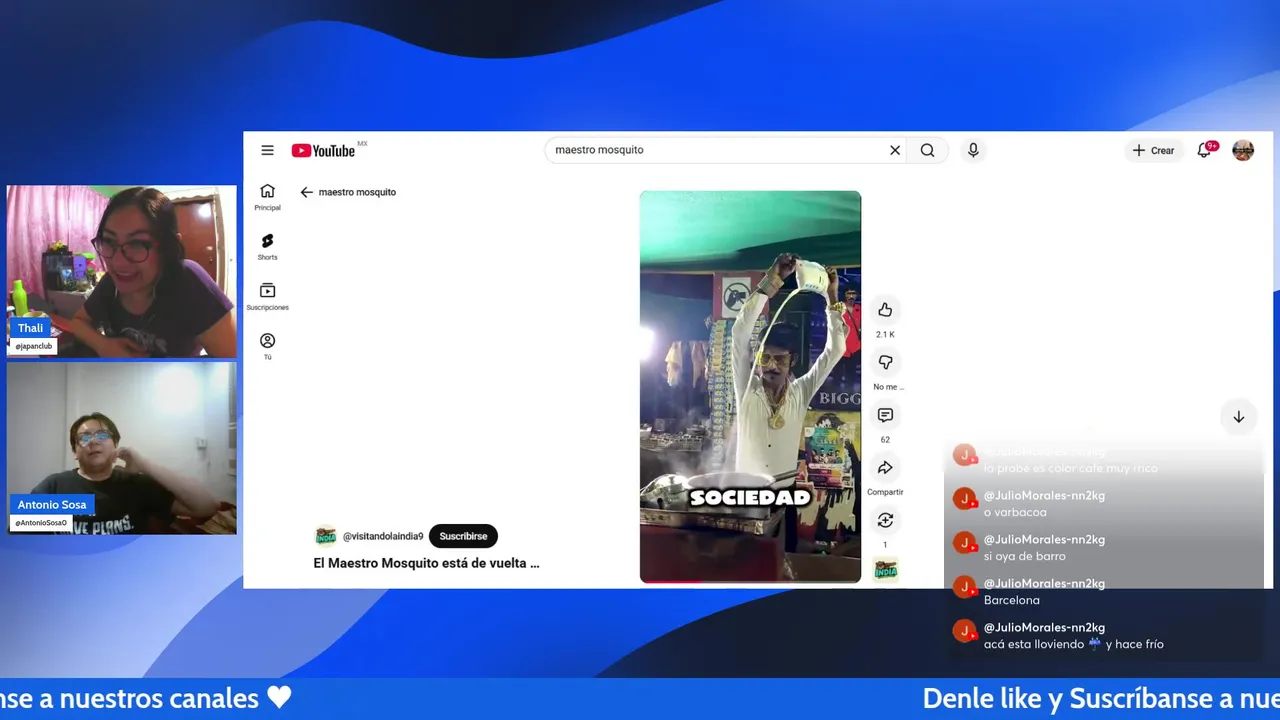This screenshot has height=720, width=1280.
Task: Clear the search text with the X icon
Action: tap(895, 150)
